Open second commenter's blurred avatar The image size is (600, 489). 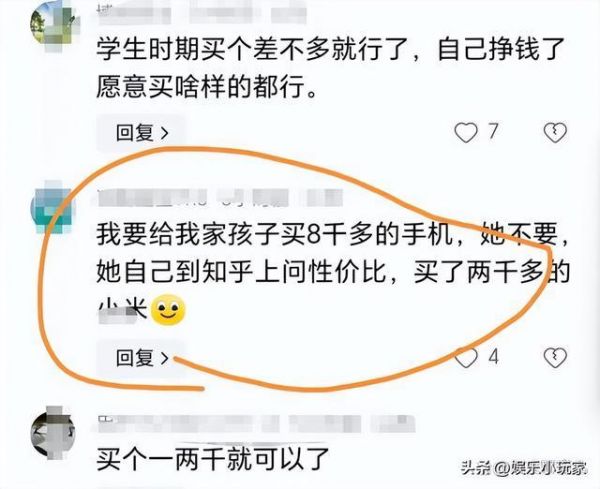pyautogui.click(x=54, y=209)
